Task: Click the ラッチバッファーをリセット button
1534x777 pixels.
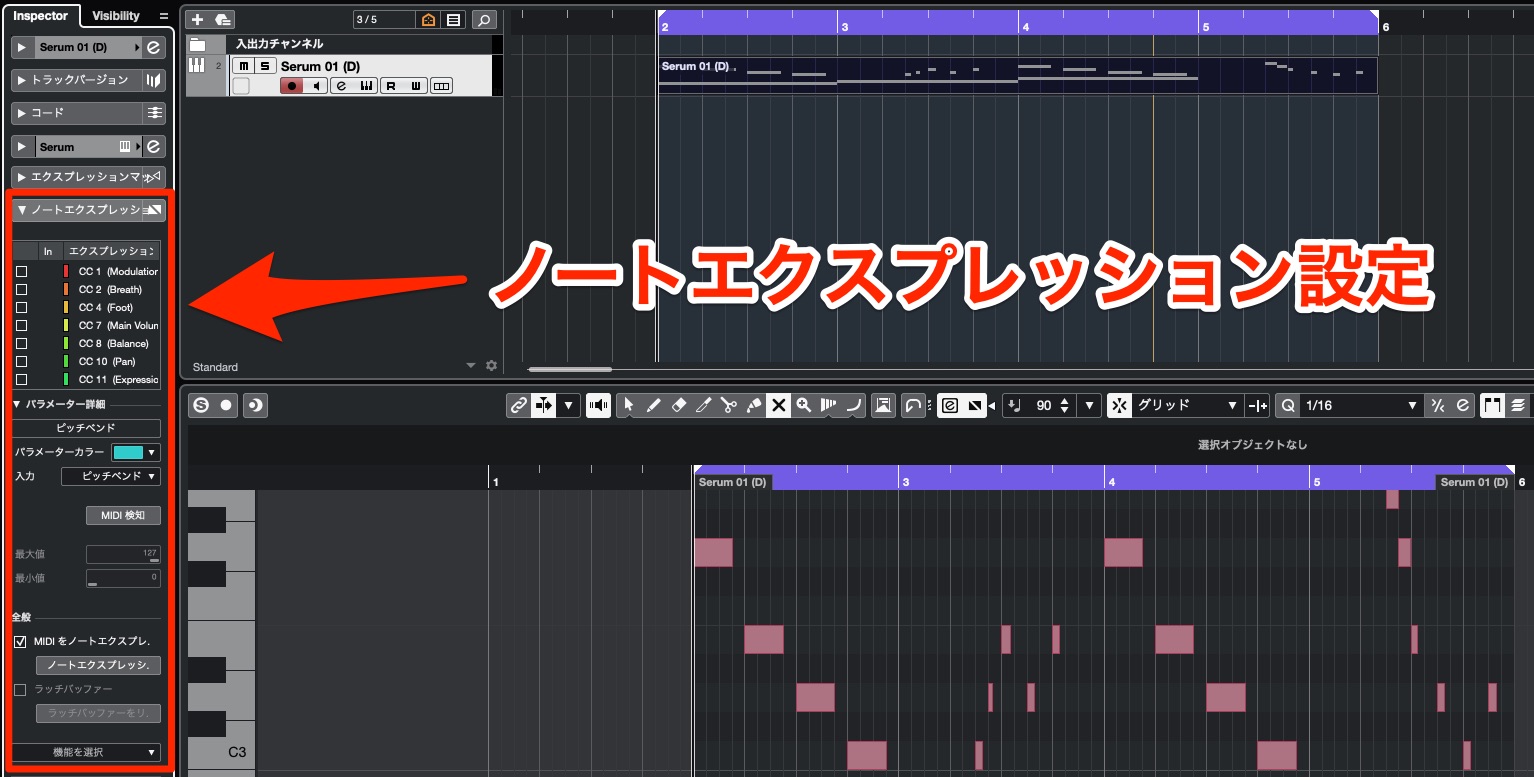Action: click(x=98, y=713)
